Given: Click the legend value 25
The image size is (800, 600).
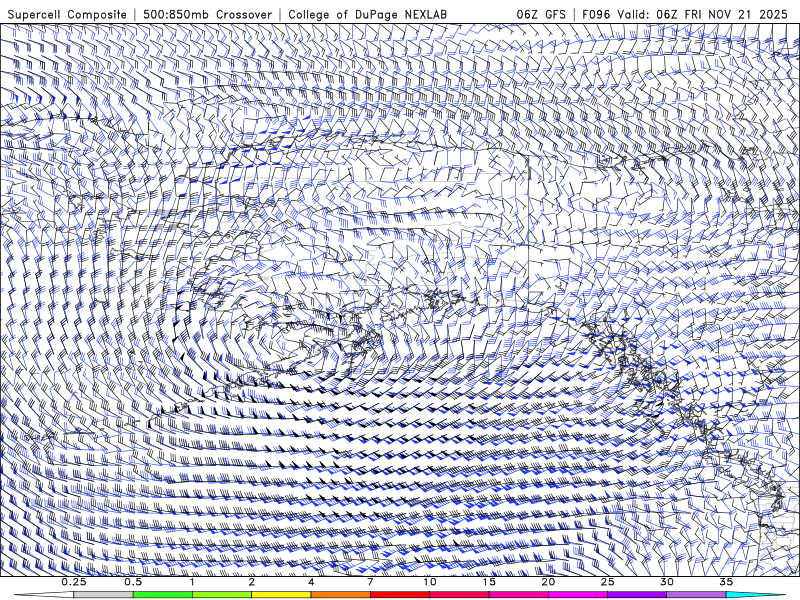Looking at the screenshot, I should pyautogui.click(x=607, y=582).
